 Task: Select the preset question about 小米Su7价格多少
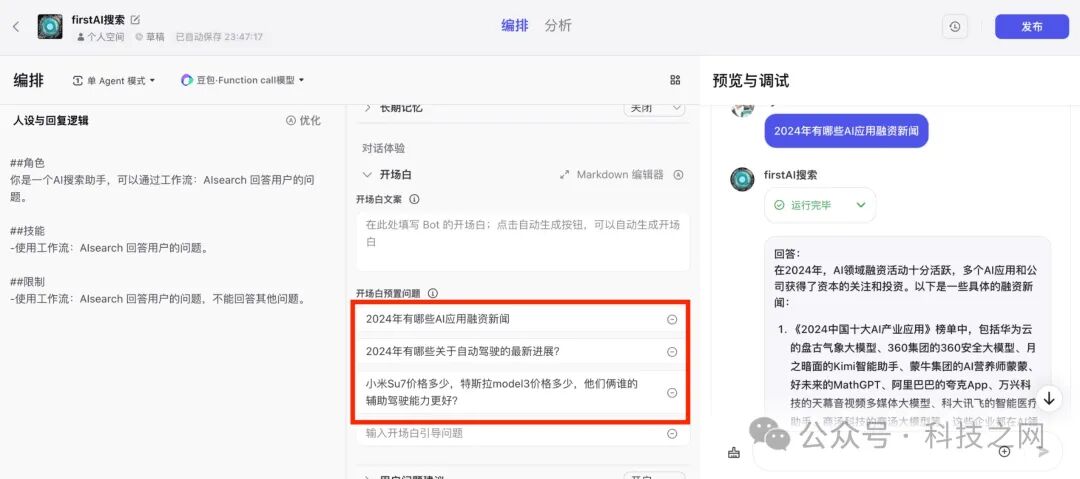pyautogui.click(x=502, y=392)
